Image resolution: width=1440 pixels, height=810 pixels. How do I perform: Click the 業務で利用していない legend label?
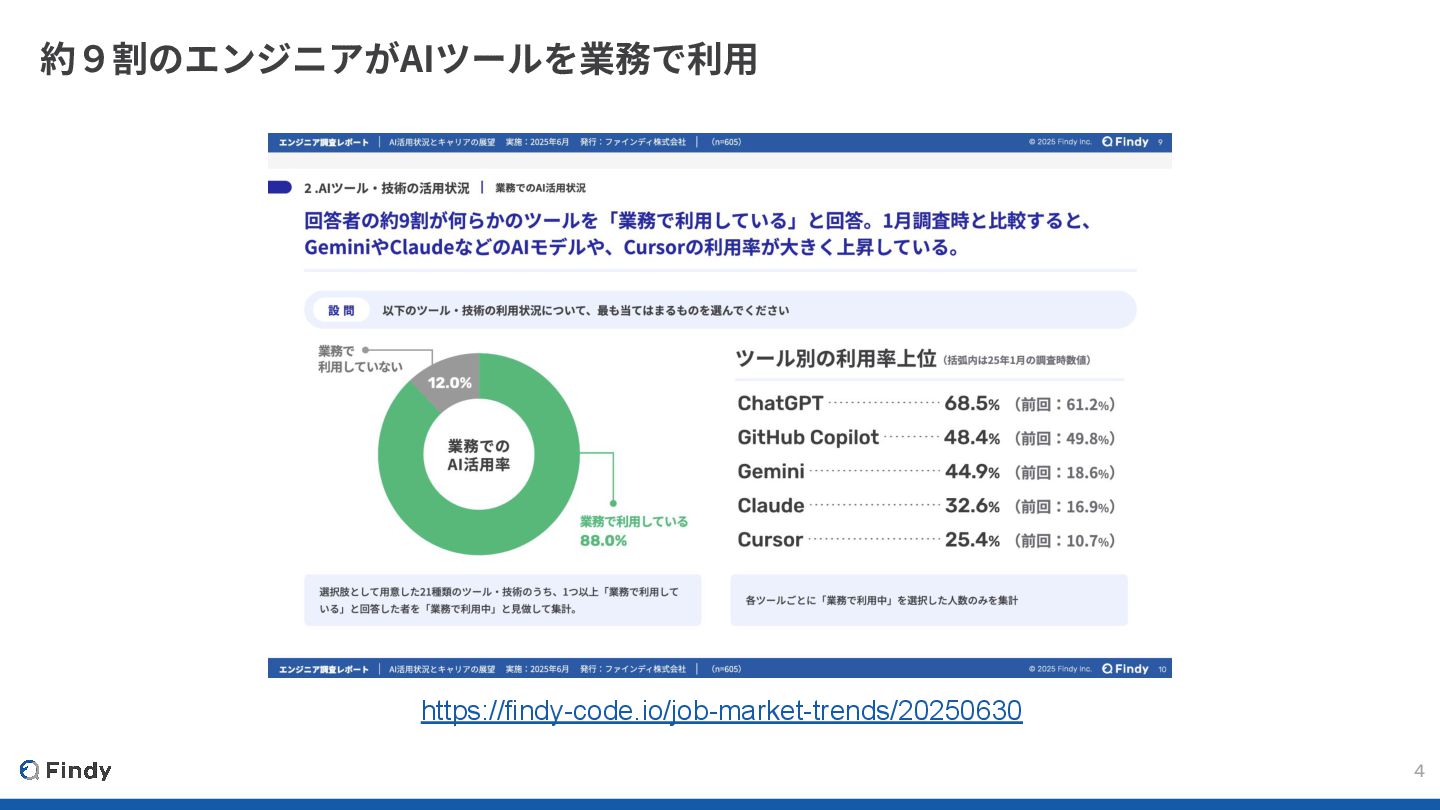click(360, 359)
